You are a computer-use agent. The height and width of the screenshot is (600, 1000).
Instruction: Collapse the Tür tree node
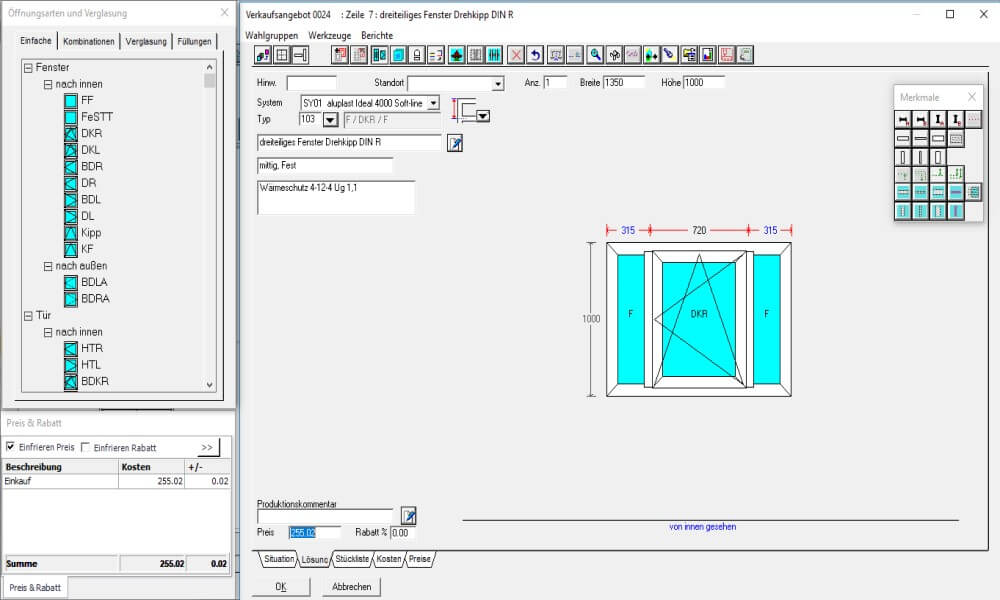pyautogui.click(x=28, y=315)
